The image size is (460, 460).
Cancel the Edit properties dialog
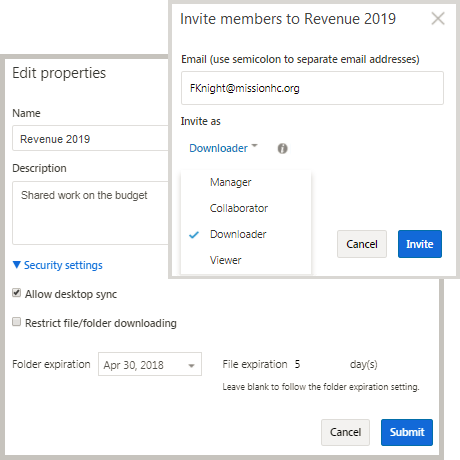(345, 432)
